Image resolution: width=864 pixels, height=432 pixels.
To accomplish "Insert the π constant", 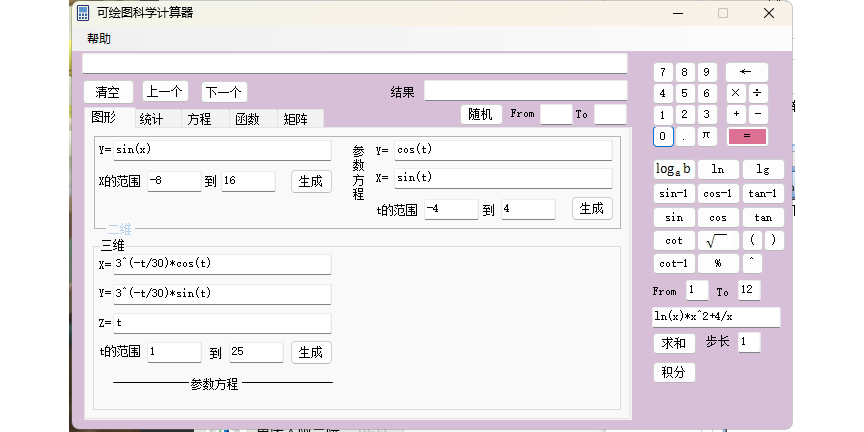I will (707, 136).
